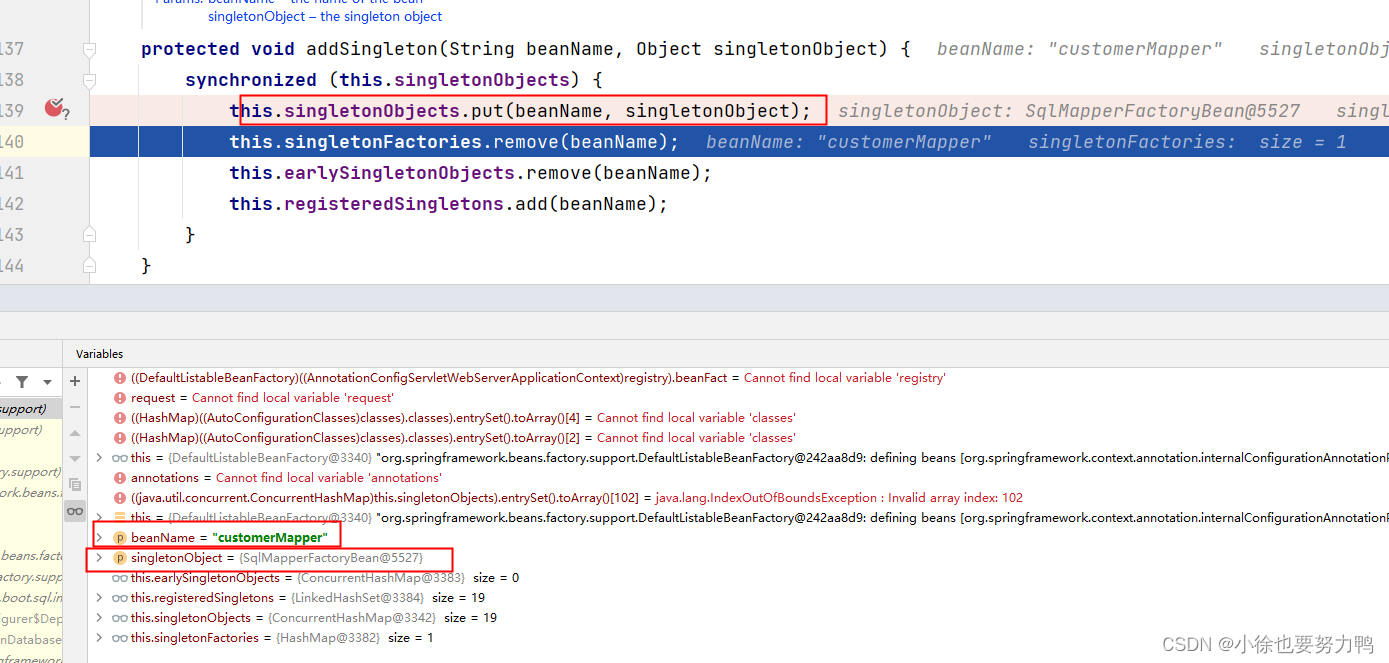Screen dimensions: 1389x663
Task: Click the duplicate watch copy icon
Action: coord(75,484)
